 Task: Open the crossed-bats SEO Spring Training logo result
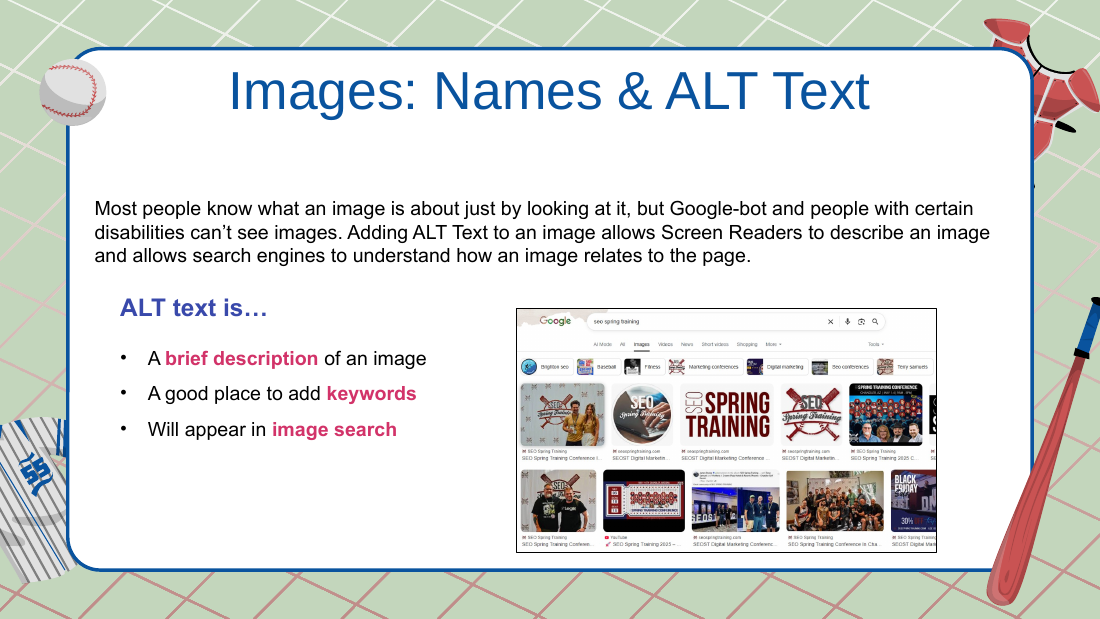pos(811,414)
